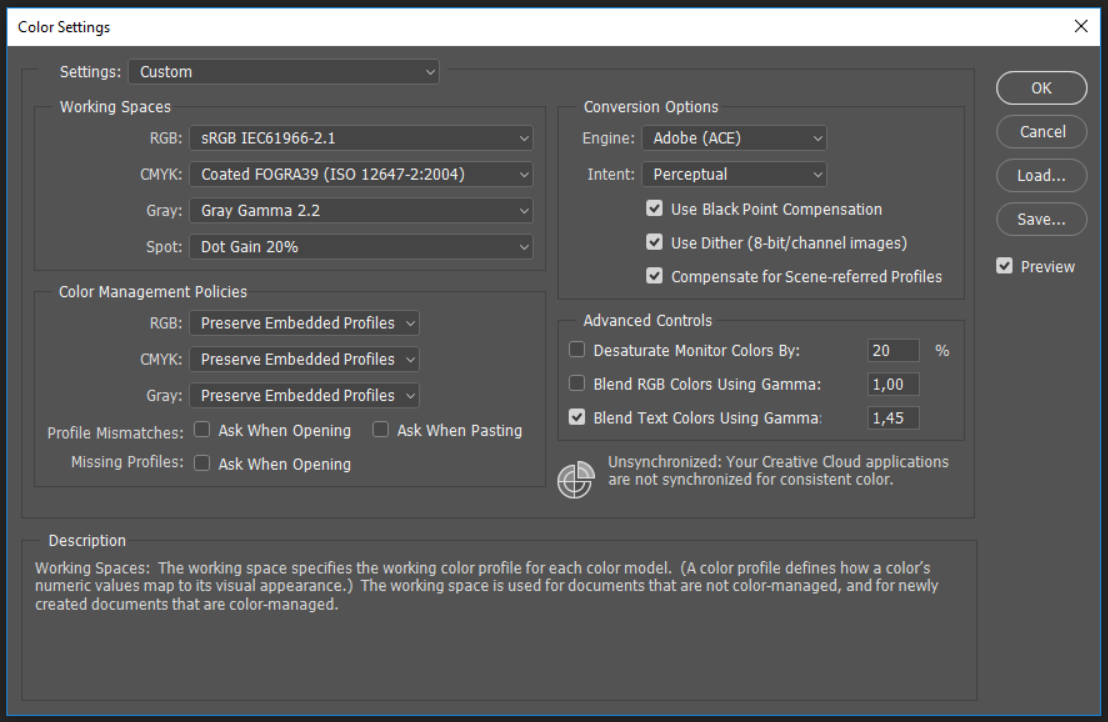Uncheck Compensate for Scene-referred Profiles
Image resolution: width=1108 pixels, height=722 pixels.
click(654, 276)
